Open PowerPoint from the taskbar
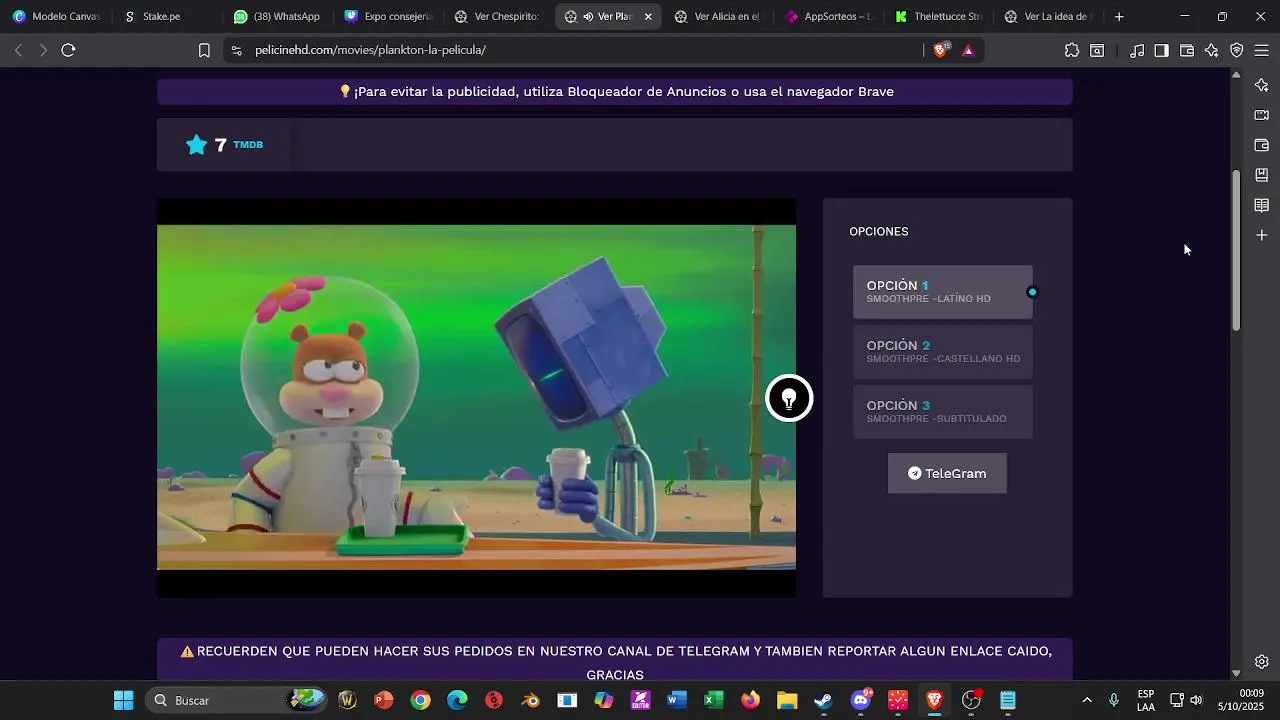Viewport: 1280px width, 720px height. coord(384,700)
